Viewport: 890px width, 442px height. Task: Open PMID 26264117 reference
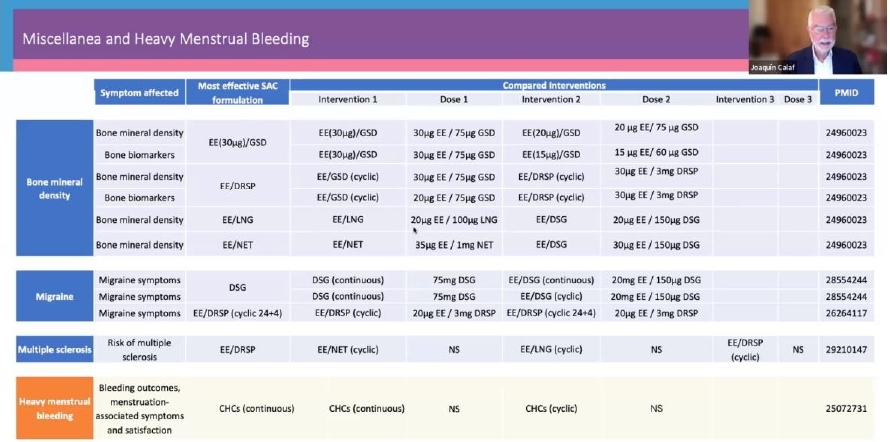[847, 313]
